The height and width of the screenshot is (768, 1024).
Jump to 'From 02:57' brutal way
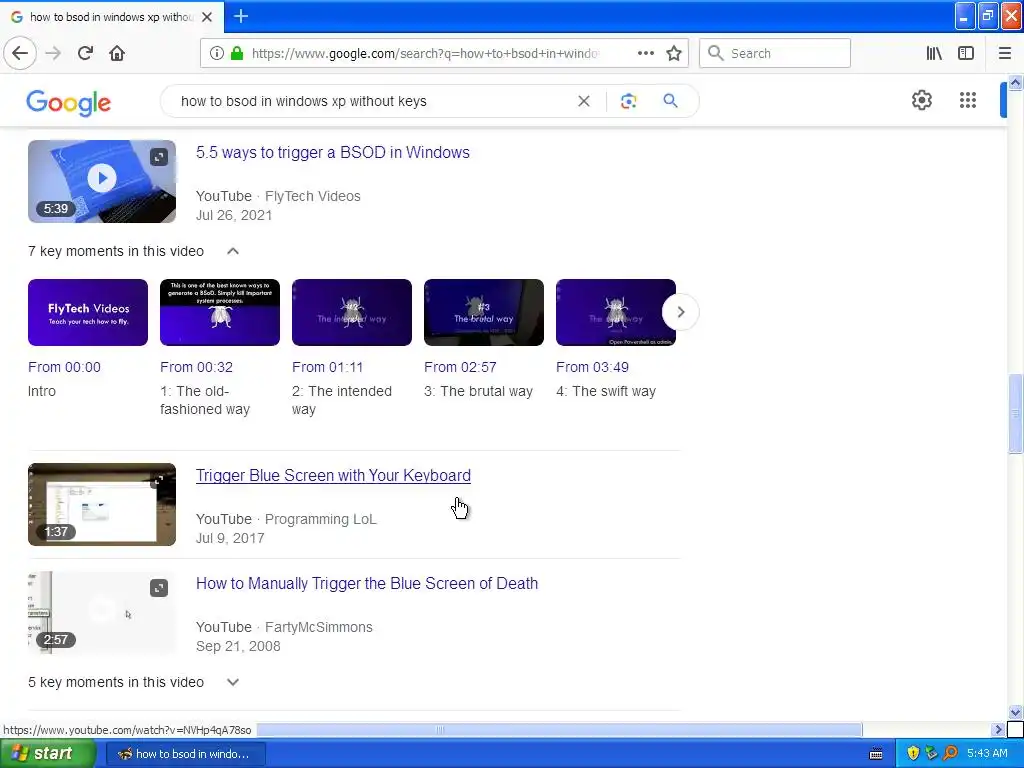point(460,367)
